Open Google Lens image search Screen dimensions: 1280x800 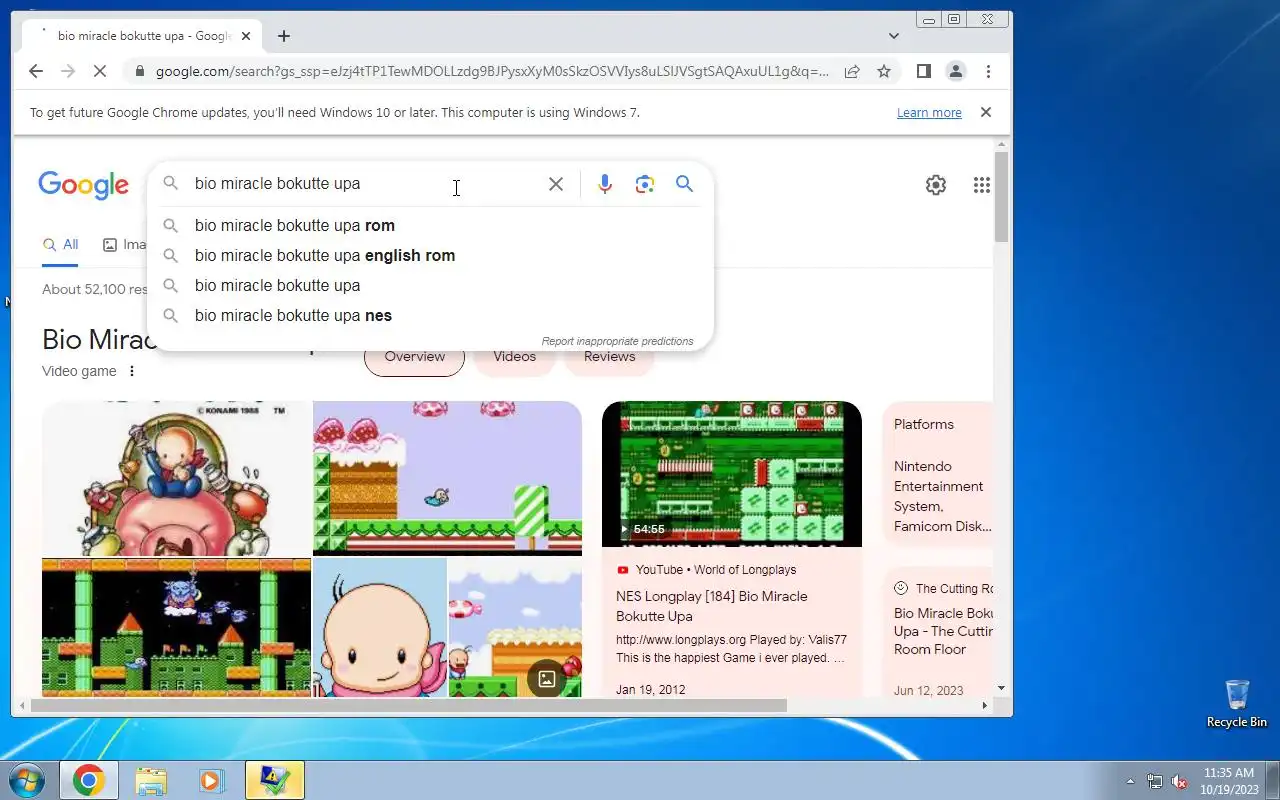(645, 184)
